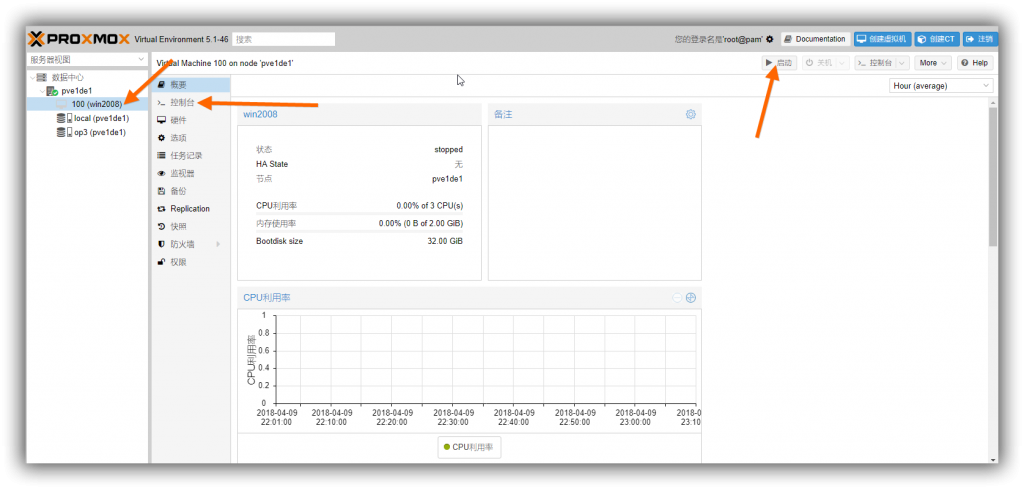Click the 创建虚拟机 button
Screen dimensions: 1024x489
[882, 39]
